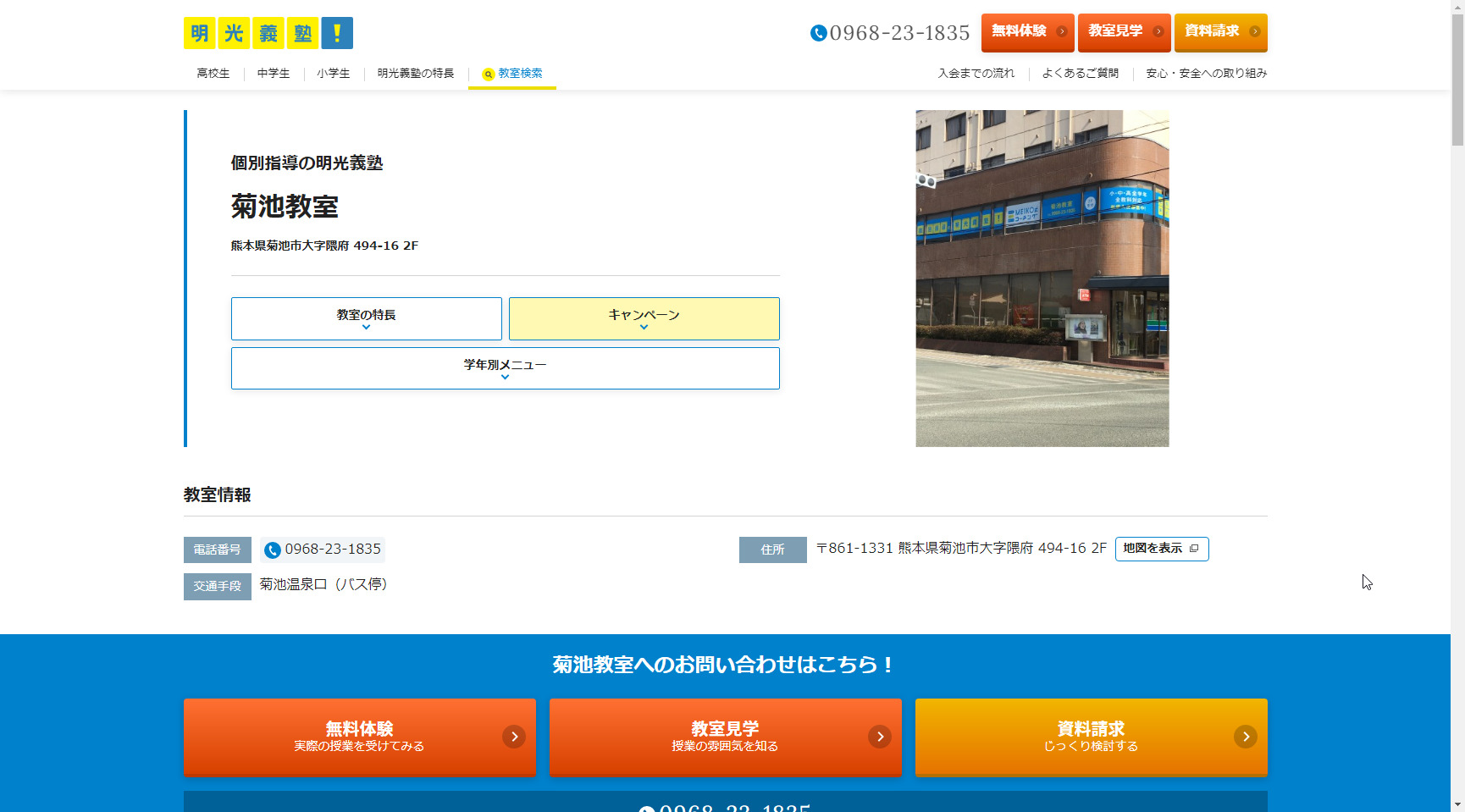Click the 明光義塾 logo
Image resolution: width=1465 pixels, height=812 pixels.
click(x=268, y=33)
